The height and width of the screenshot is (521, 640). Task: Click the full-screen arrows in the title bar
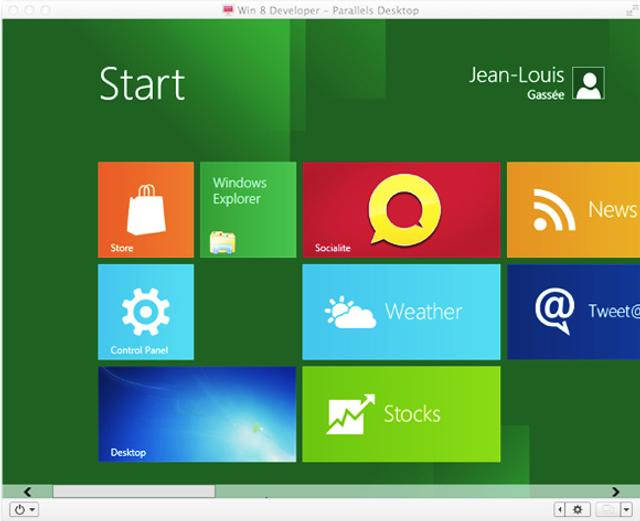632,10
